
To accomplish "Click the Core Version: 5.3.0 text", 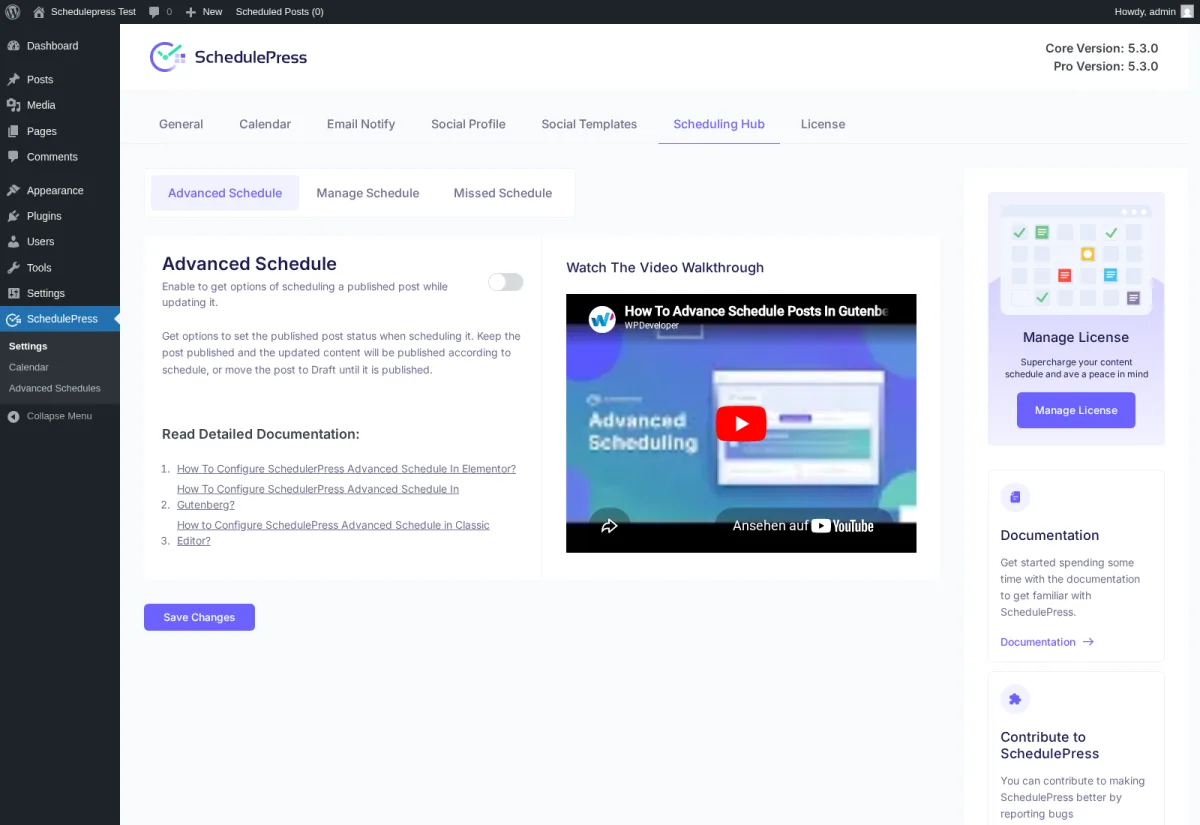I will (x=1101, y=48).
